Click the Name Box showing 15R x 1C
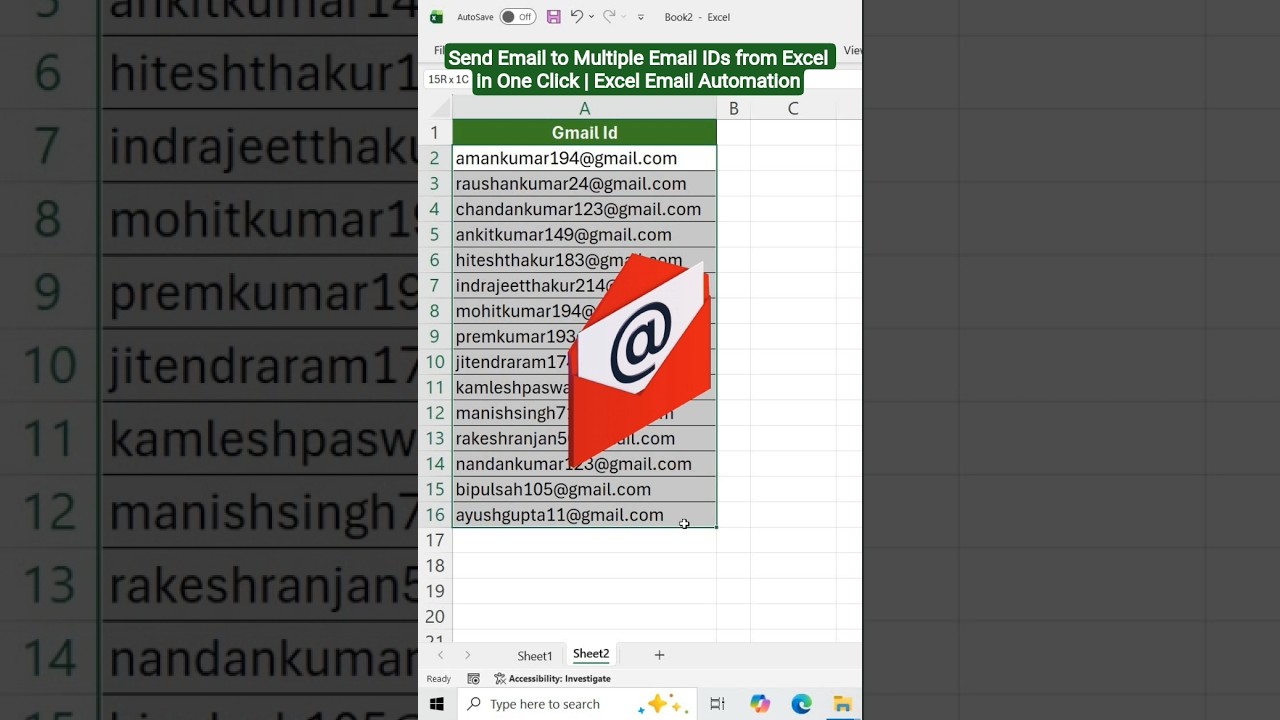Screen dimensions: 1280x720 [447, 79]
